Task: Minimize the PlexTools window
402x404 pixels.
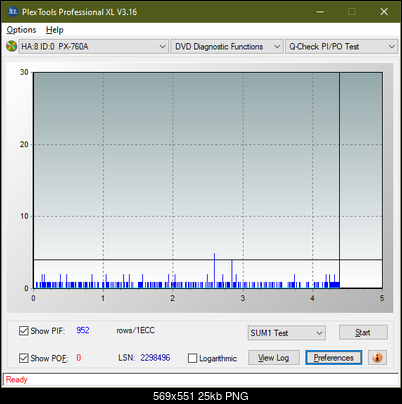Action: click(320, 12)
